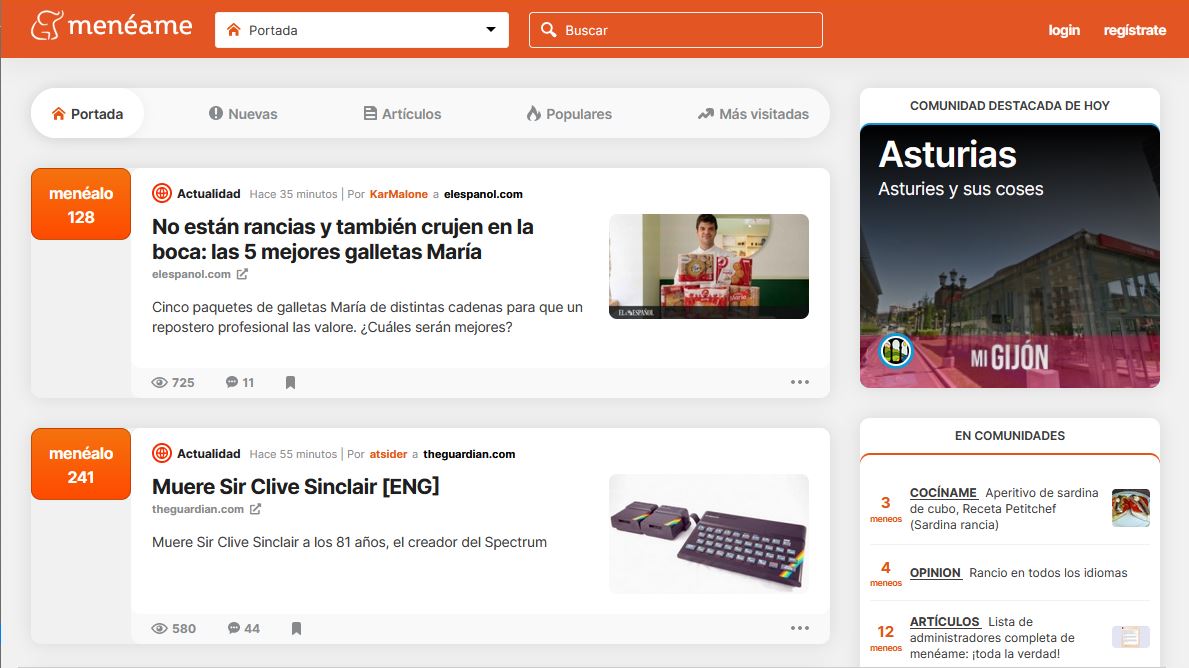Open the Populares section via the flame icon
This screenshot has height=668, width=1189.
534,113
